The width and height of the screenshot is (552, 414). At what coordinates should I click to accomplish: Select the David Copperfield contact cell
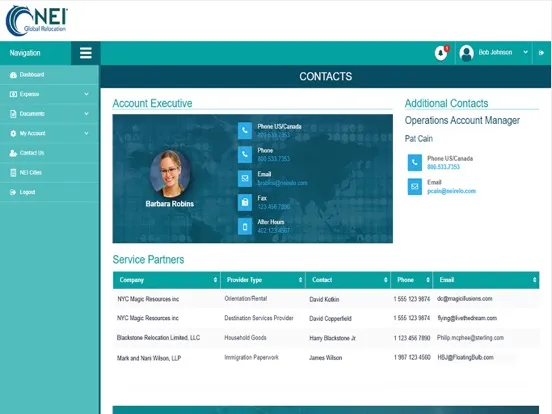pyautogui.click(x=330, y=319)
